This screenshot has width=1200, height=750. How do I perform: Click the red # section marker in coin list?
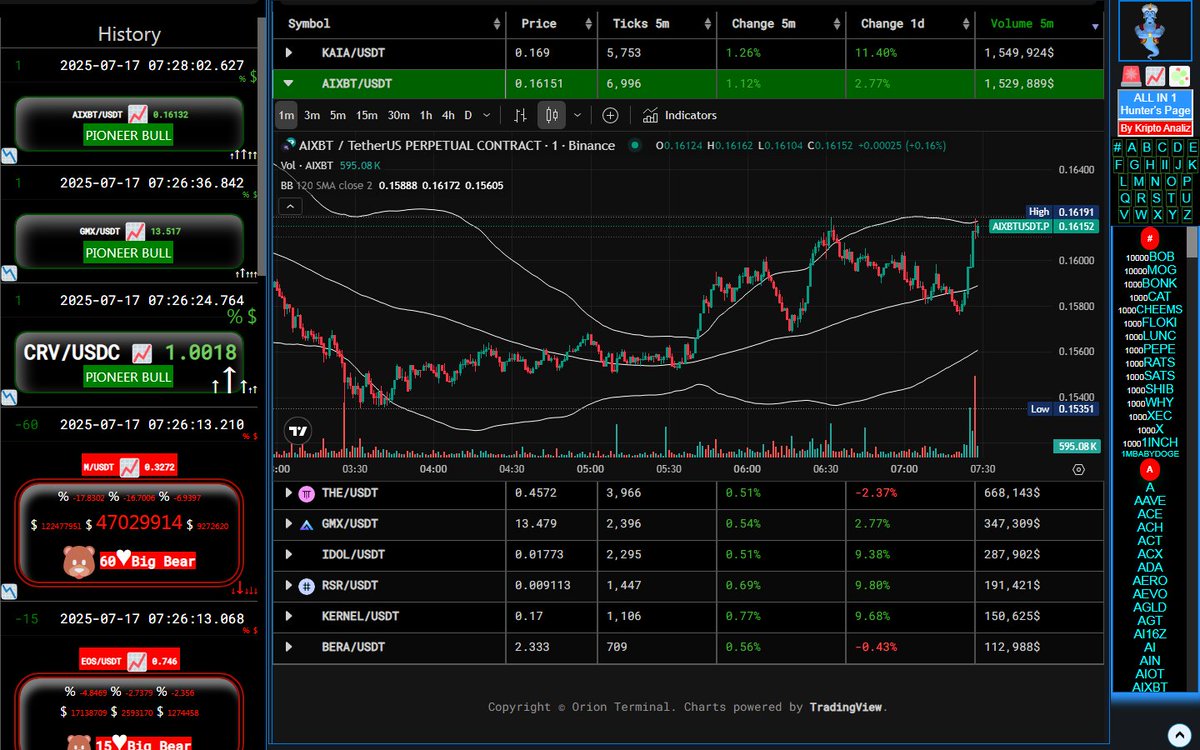(1150, 239)
